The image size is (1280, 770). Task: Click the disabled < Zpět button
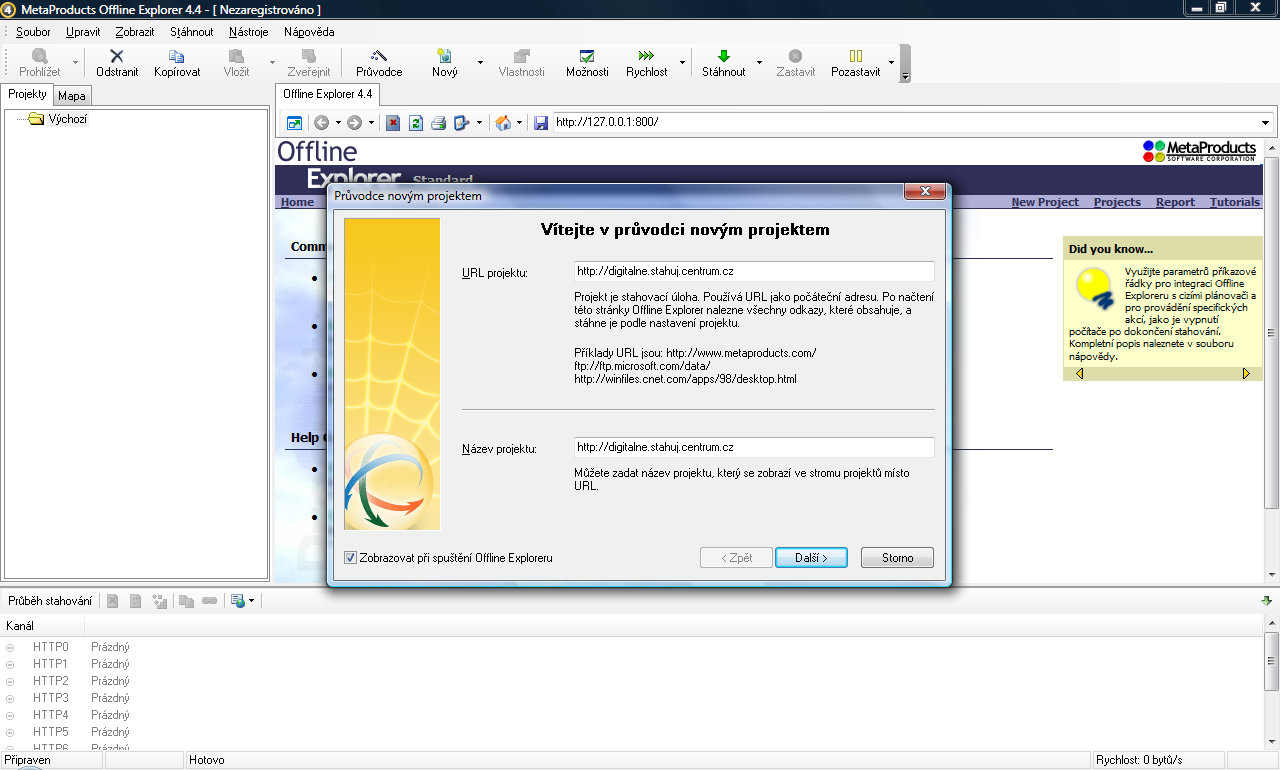[x=736, y=558]
